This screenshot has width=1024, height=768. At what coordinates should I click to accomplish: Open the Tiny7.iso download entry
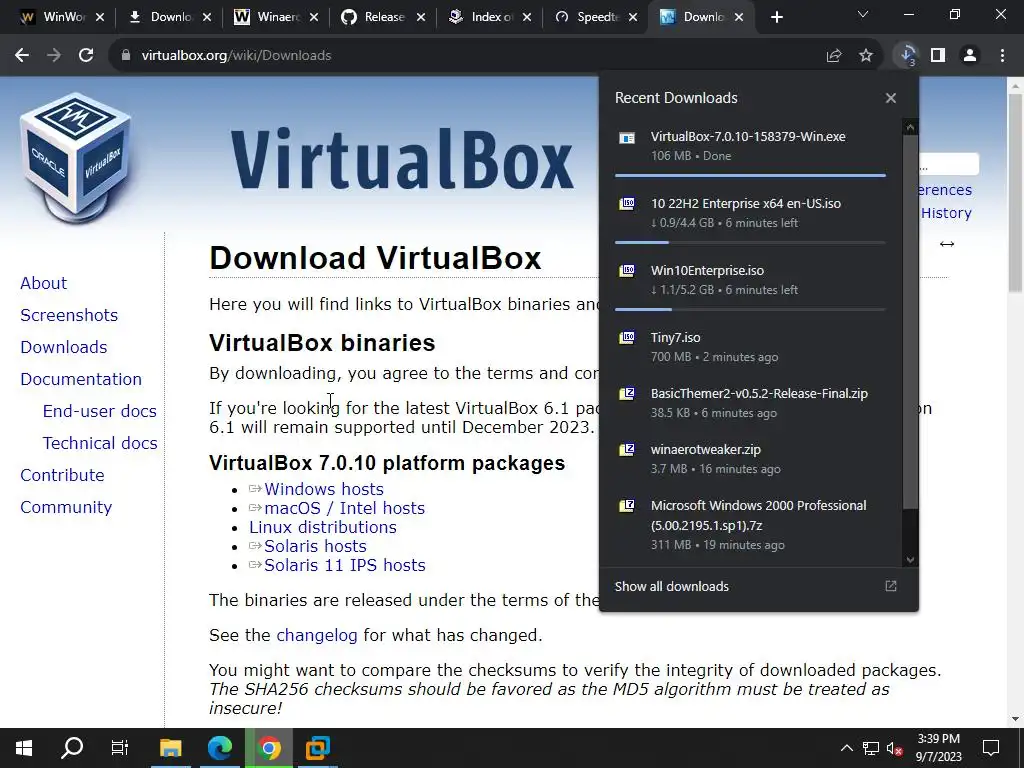pos(750,347)
